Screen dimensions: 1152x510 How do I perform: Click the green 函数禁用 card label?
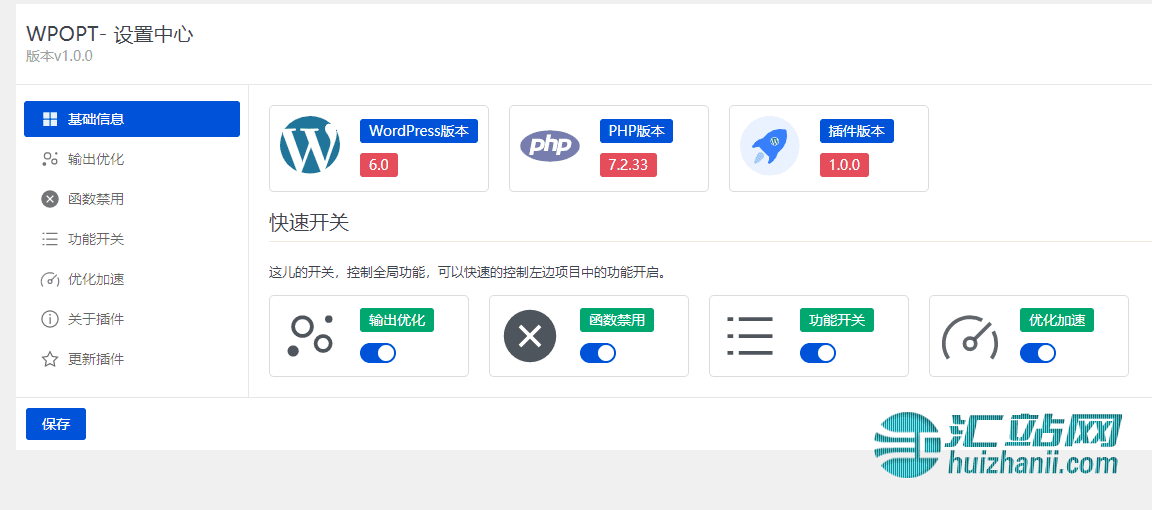click(x=617, y=320)
